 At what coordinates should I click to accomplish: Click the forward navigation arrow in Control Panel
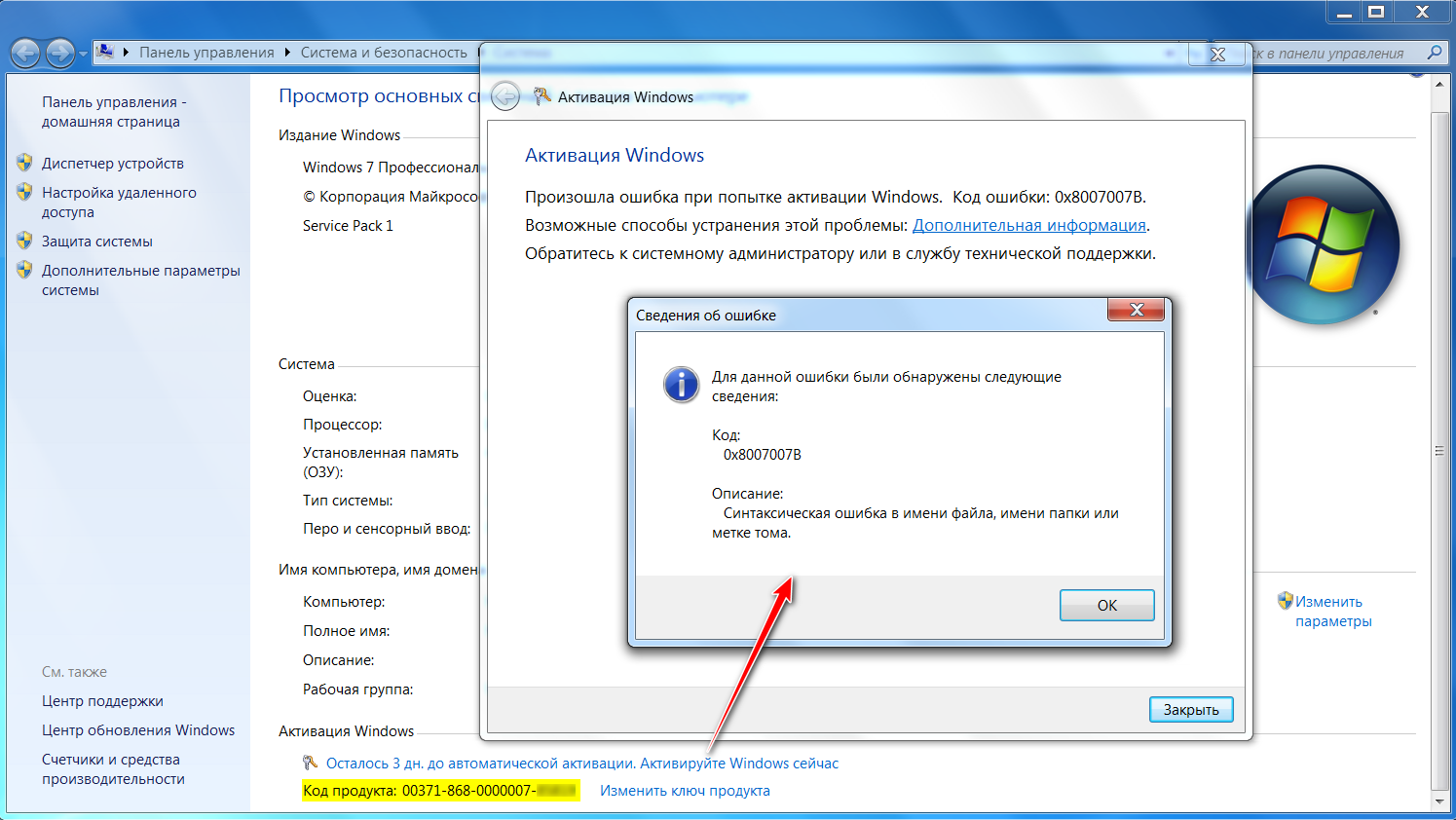60,53
